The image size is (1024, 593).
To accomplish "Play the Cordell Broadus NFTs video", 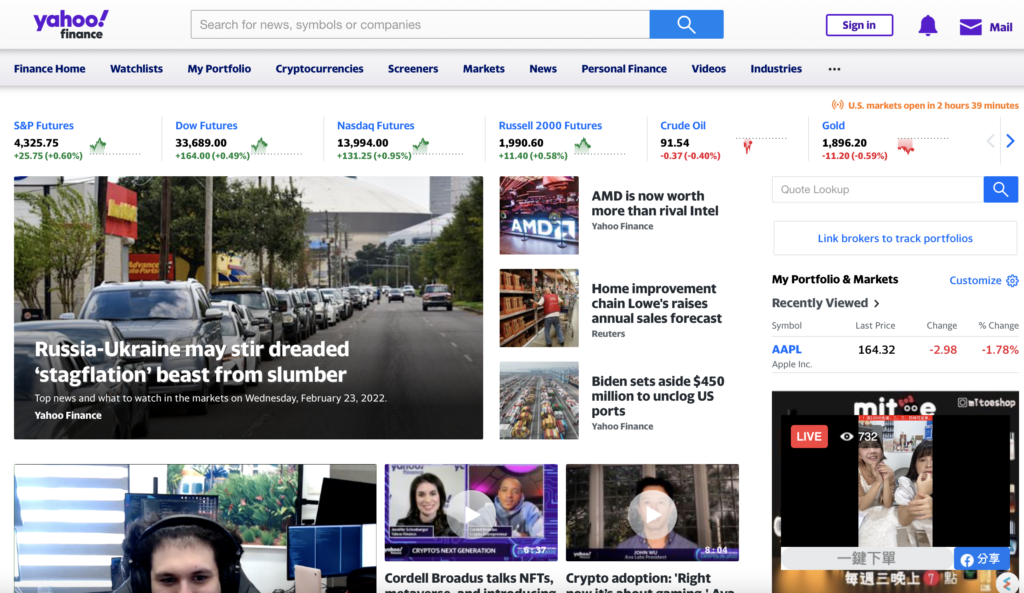I will click(471, 513).
